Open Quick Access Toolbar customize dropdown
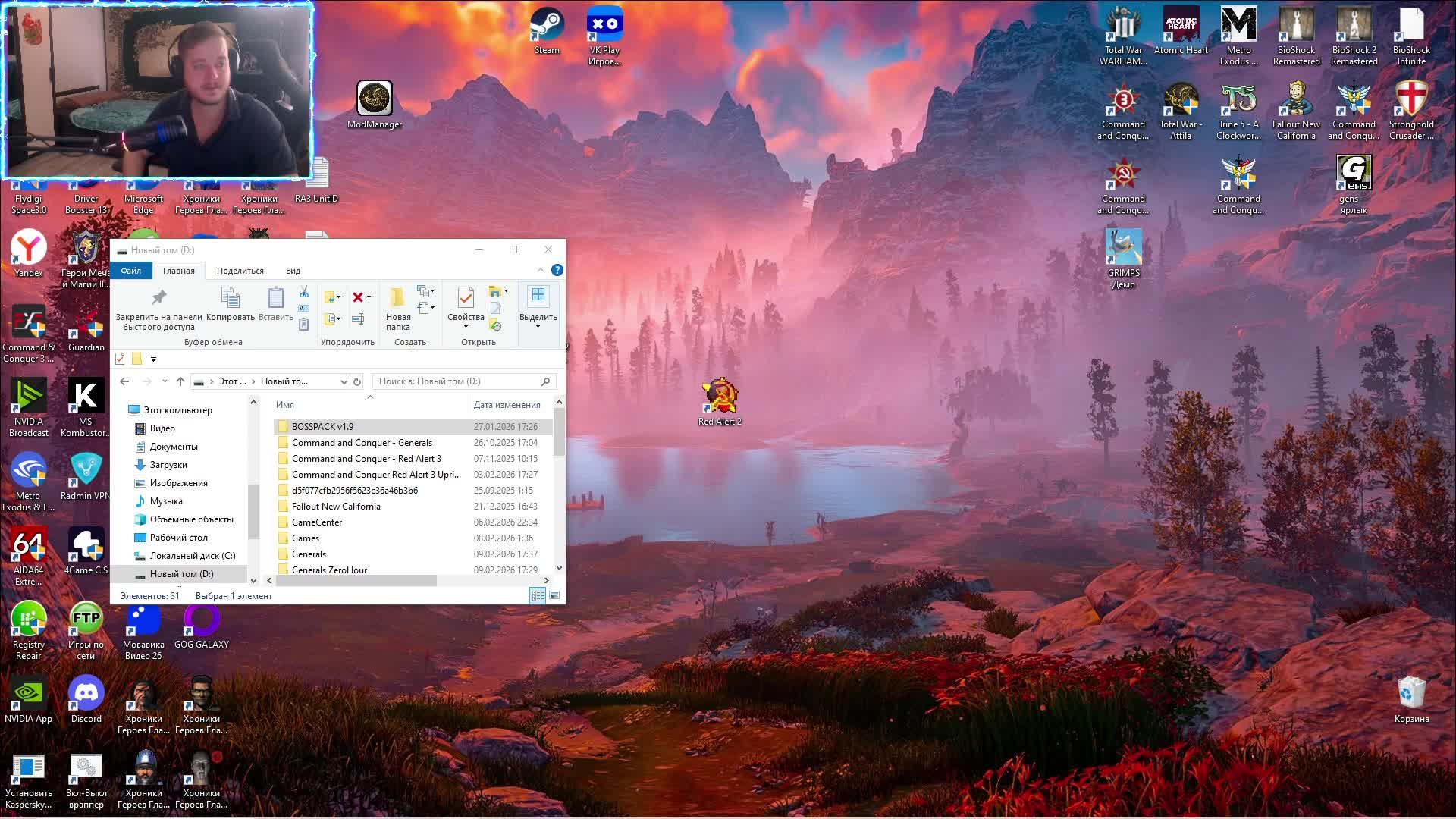1456x819 pixels. coord(153,359)
